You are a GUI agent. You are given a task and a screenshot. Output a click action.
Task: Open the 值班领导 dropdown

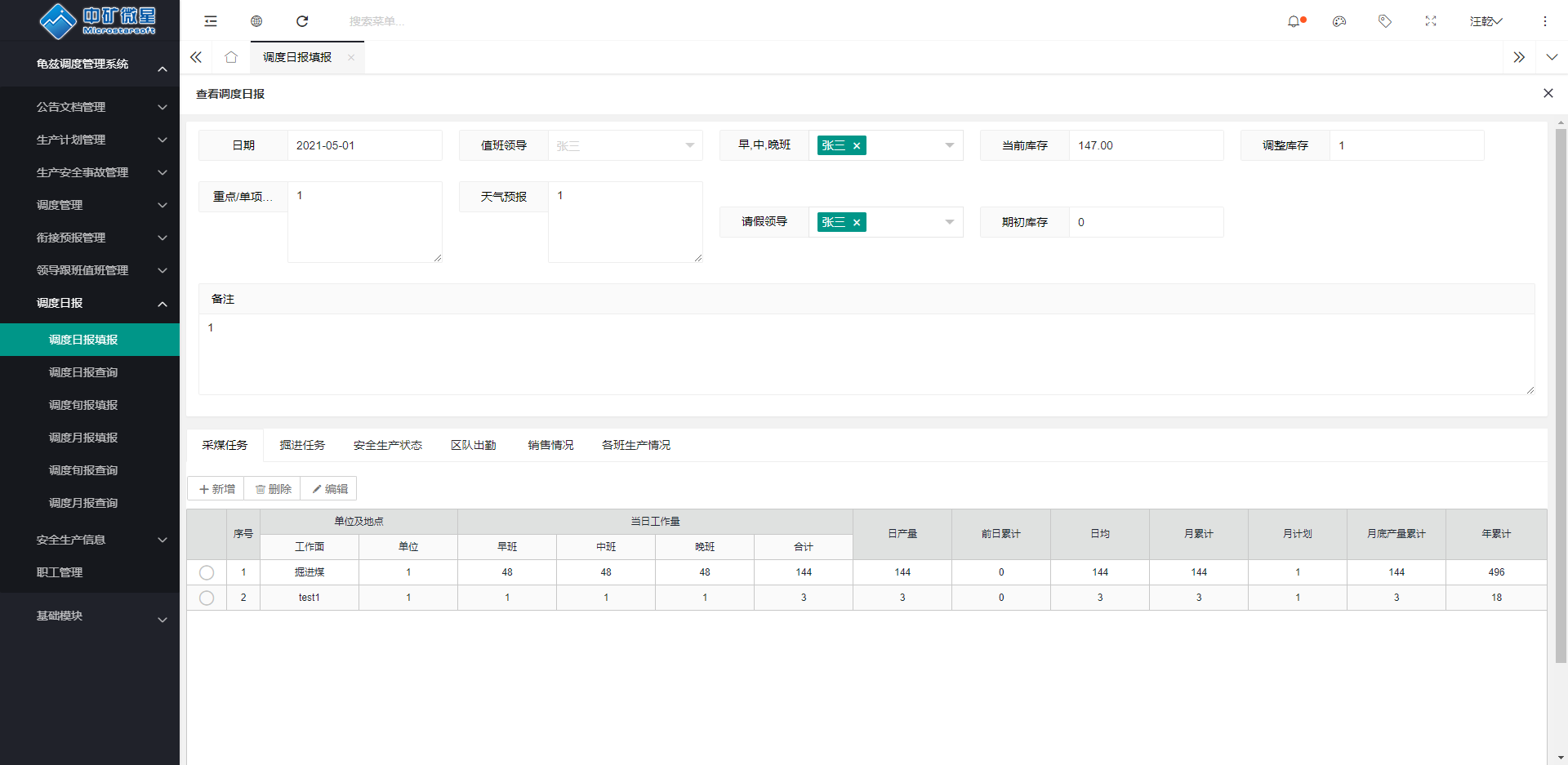[625, 145]
